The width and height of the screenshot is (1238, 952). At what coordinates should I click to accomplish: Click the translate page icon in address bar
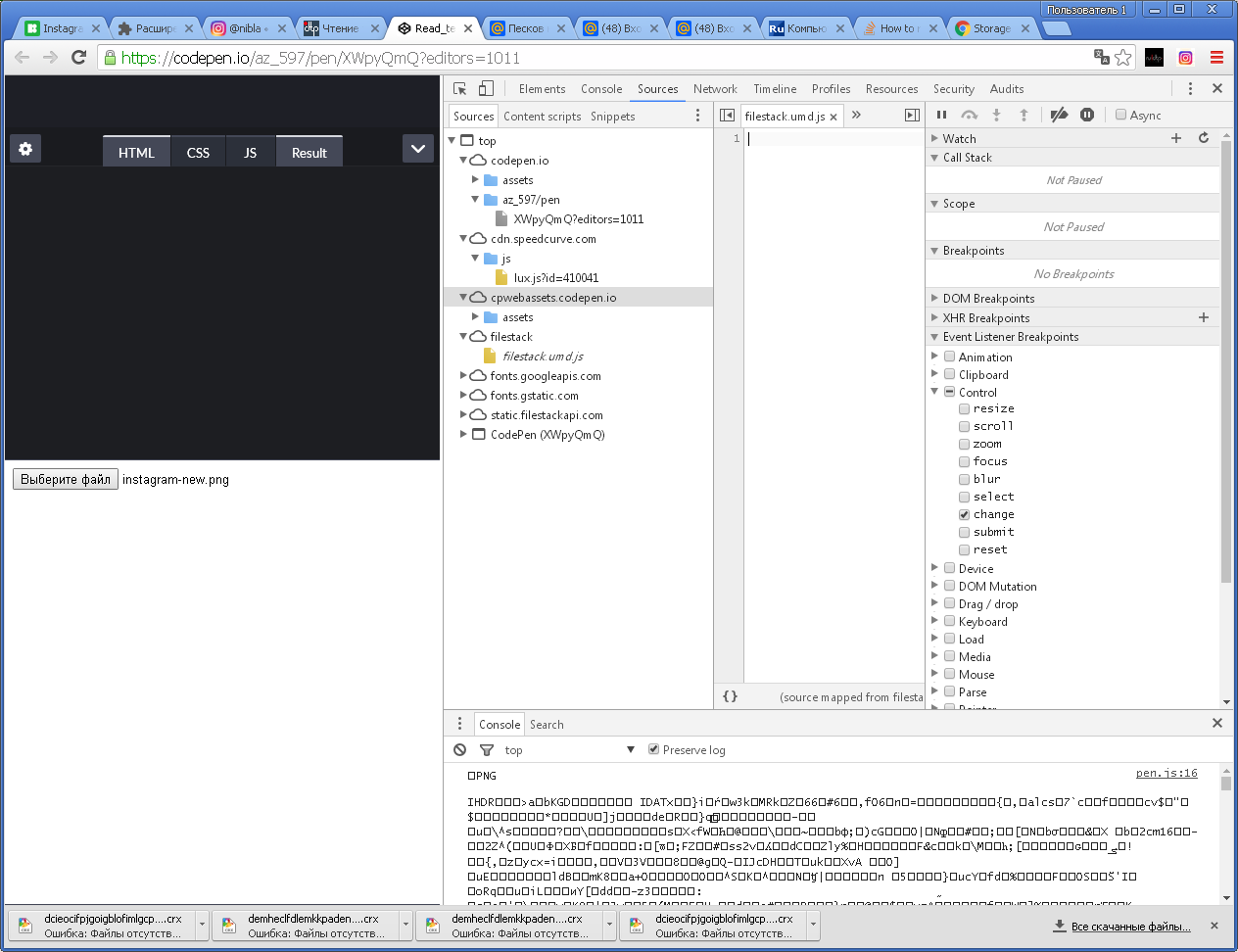[1102, 58]
